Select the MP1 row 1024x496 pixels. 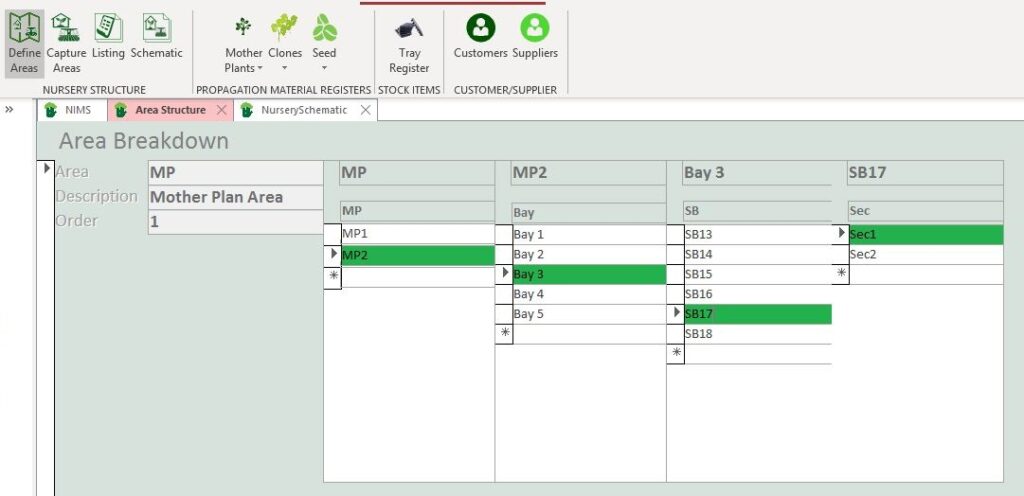pyautogui.click(x=417, y=234)
